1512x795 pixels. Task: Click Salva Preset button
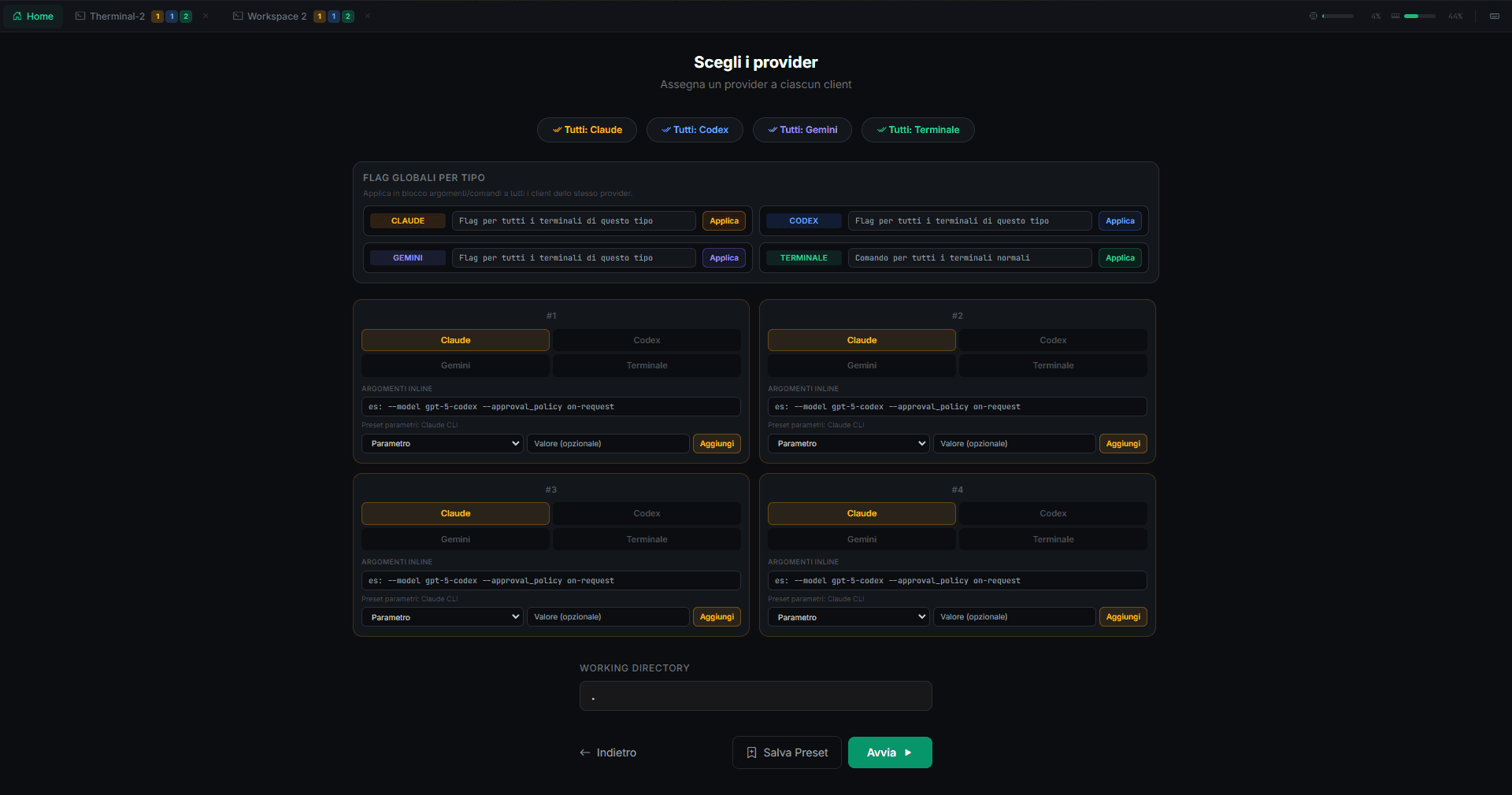click(787, 752)
